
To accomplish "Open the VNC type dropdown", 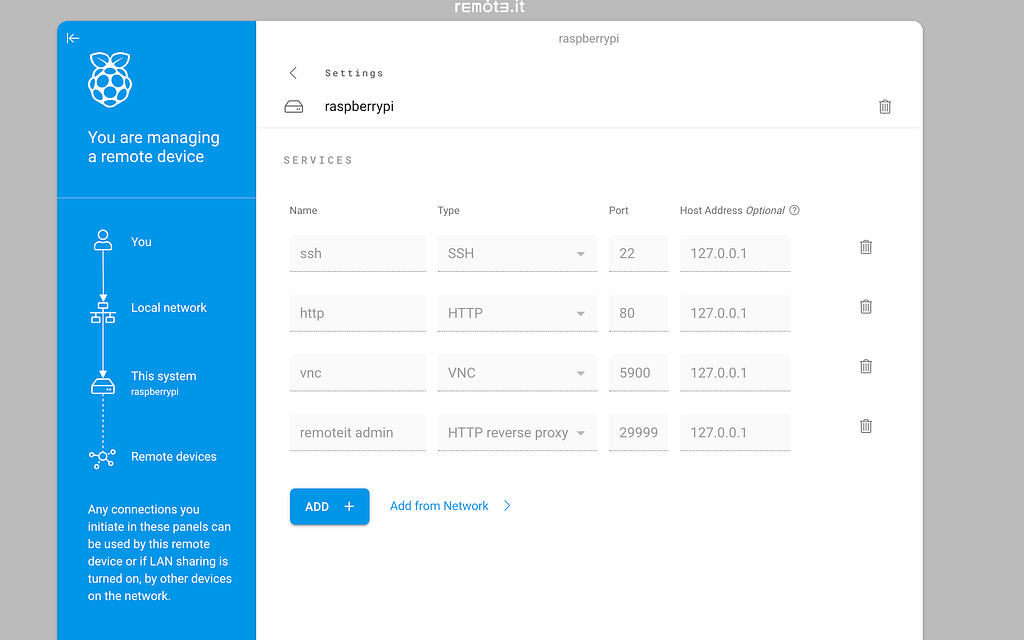I will coord(580,373).
